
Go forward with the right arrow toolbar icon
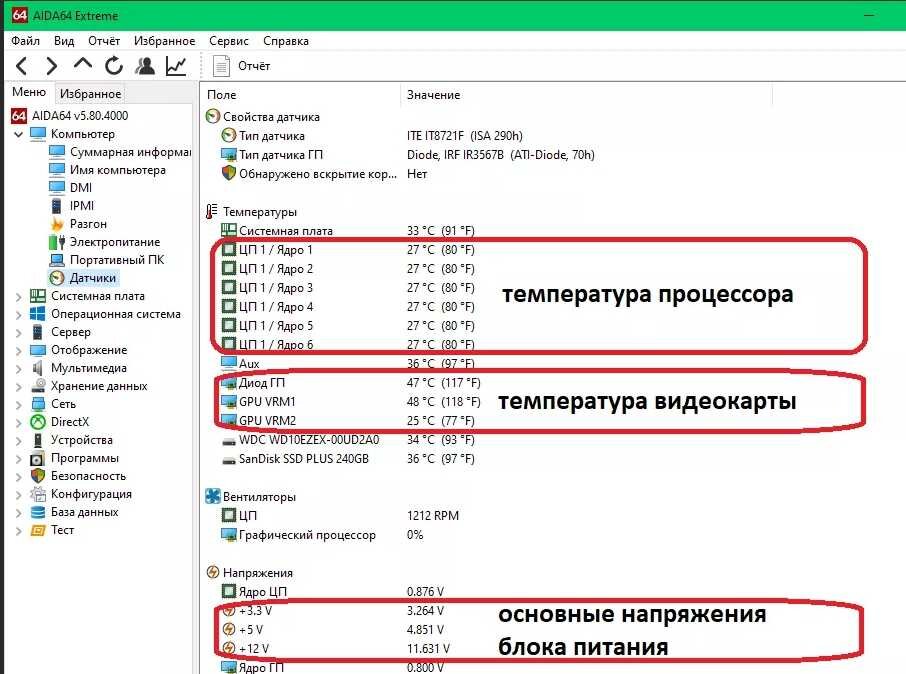coord(51,66)
